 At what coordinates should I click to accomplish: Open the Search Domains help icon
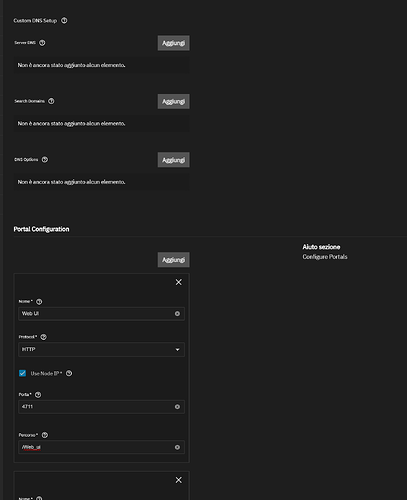51,101
